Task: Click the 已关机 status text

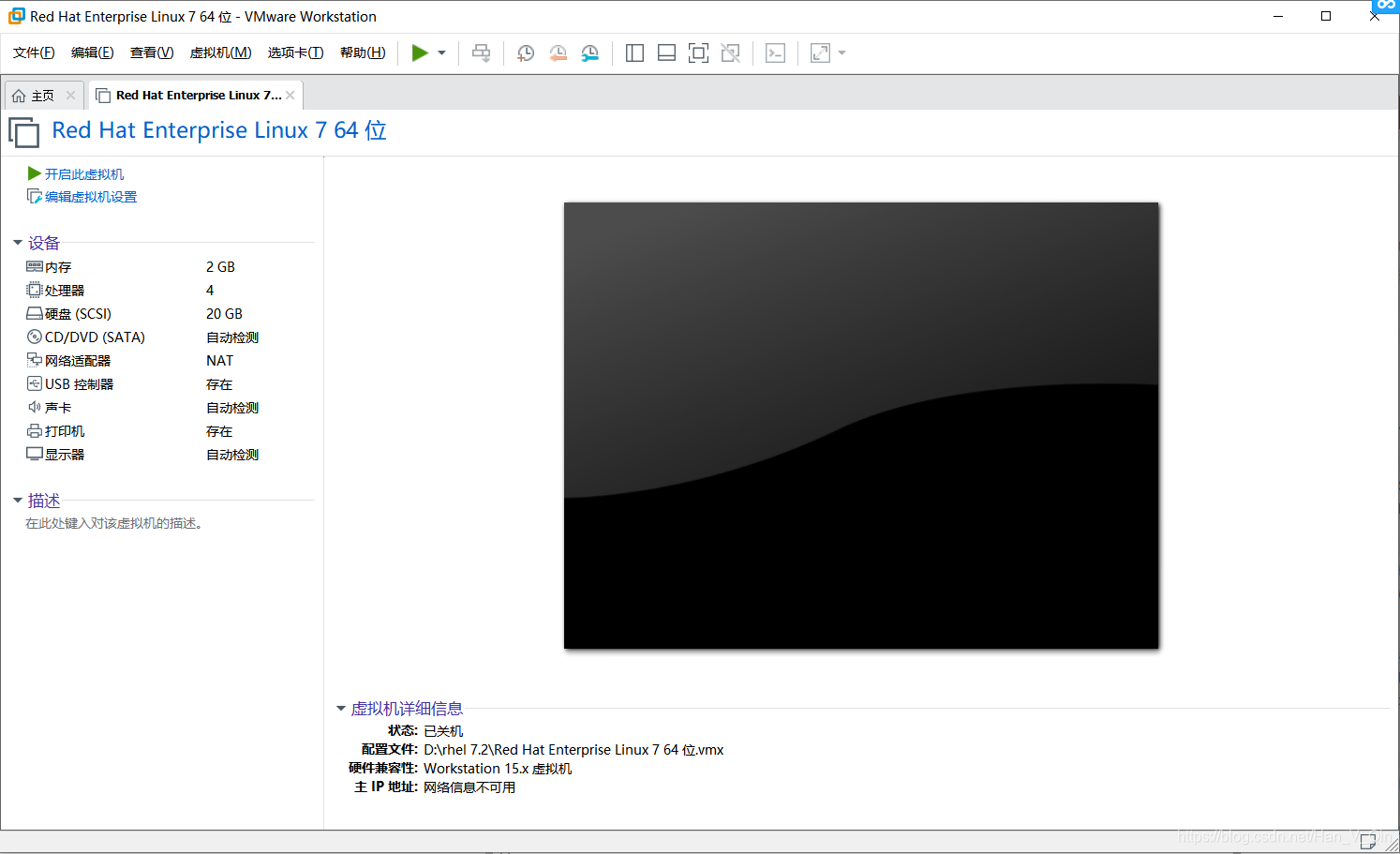Action: (x=443, y=731)
